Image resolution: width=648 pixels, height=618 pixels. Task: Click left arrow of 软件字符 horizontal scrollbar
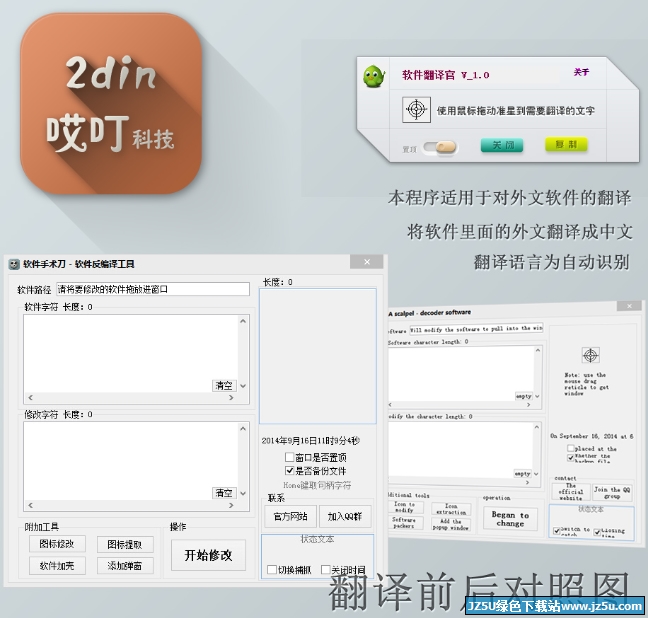pyautogui.click(x=30, y=397)
